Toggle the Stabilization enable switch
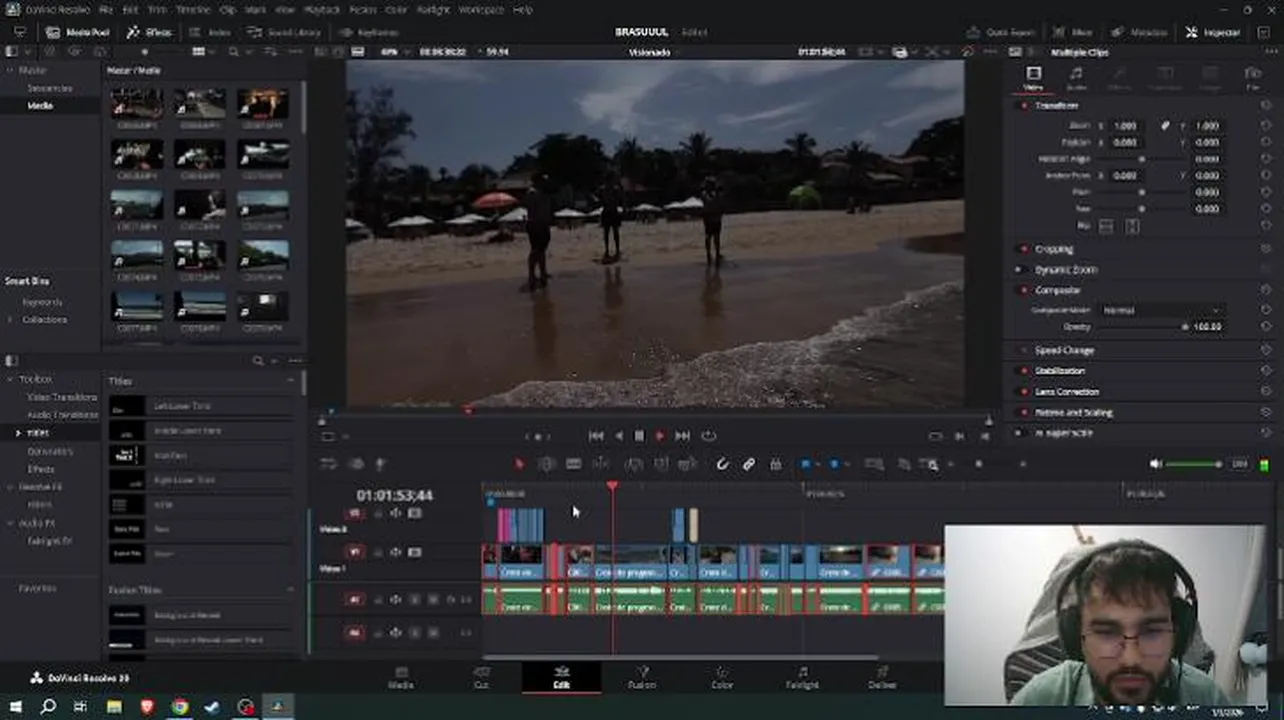The height and width of the screenshot is (720, 1284). coord(1023,371)
